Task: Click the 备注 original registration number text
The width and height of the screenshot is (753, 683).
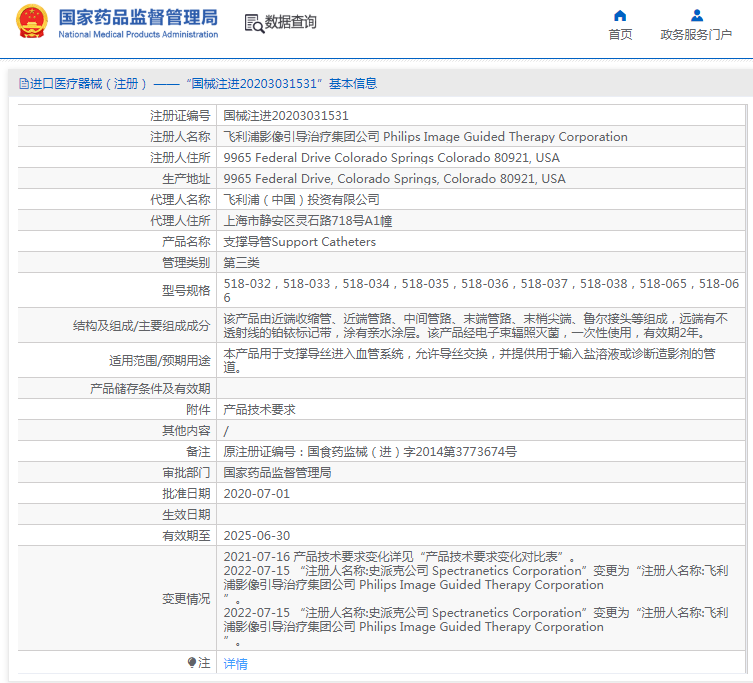Action: [370, 452]
